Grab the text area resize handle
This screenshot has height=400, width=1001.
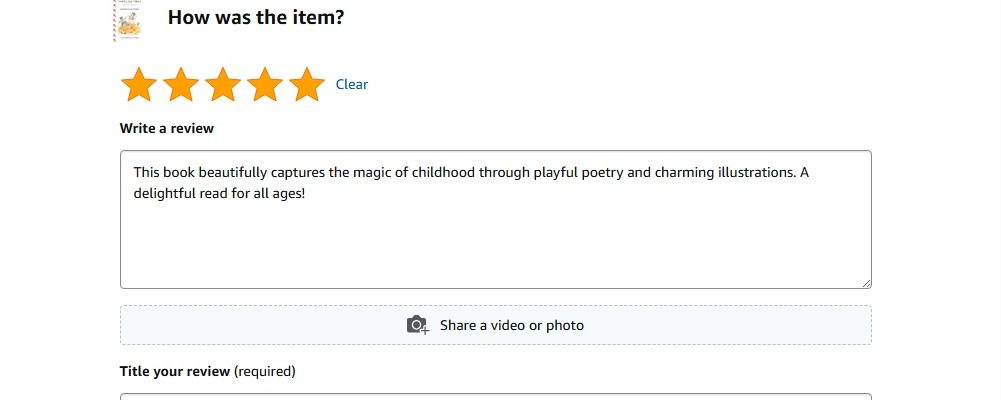click(866, 283)
